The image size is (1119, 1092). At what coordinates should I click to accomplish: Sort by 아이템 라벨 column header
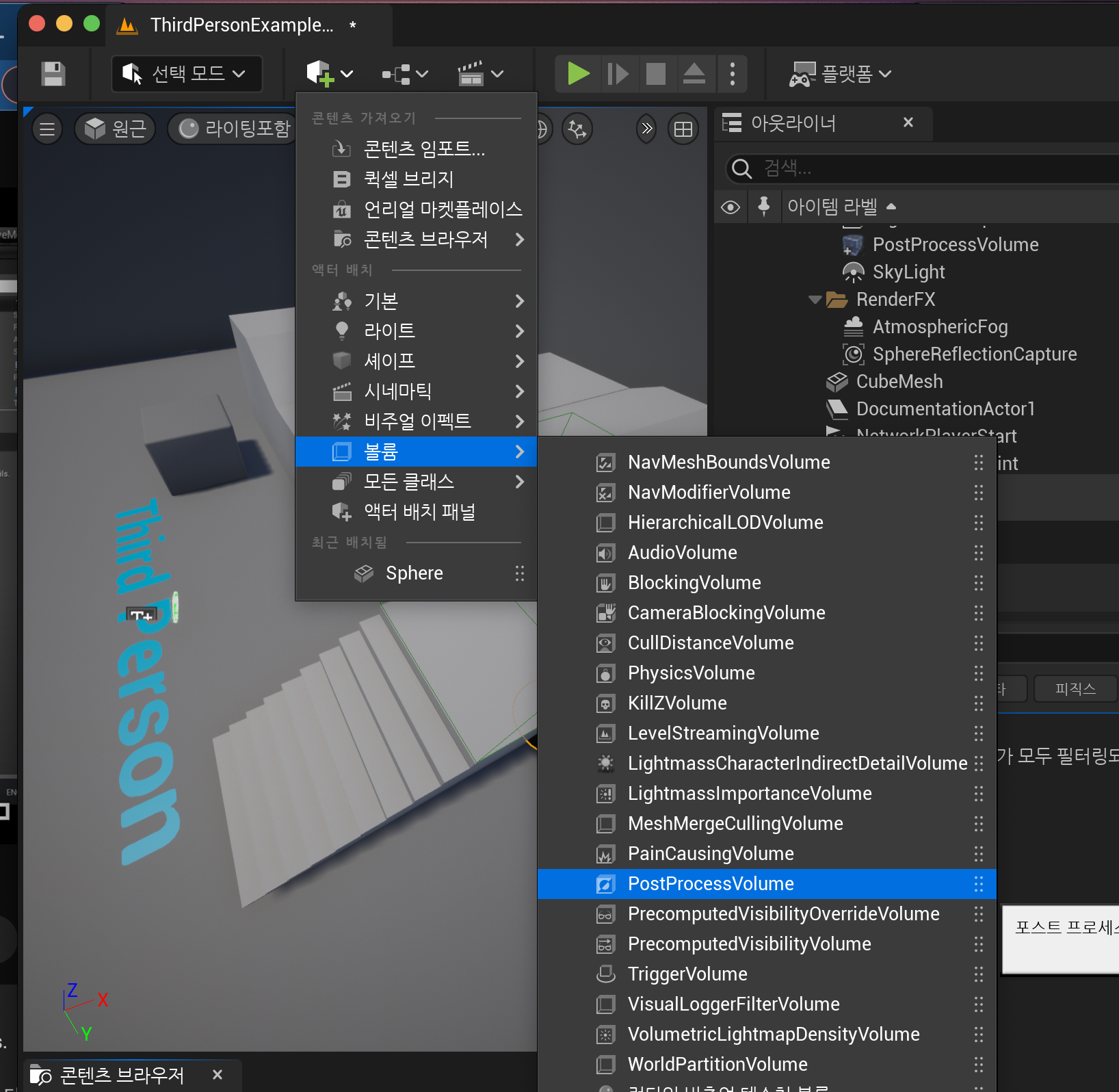click(841, 207)
